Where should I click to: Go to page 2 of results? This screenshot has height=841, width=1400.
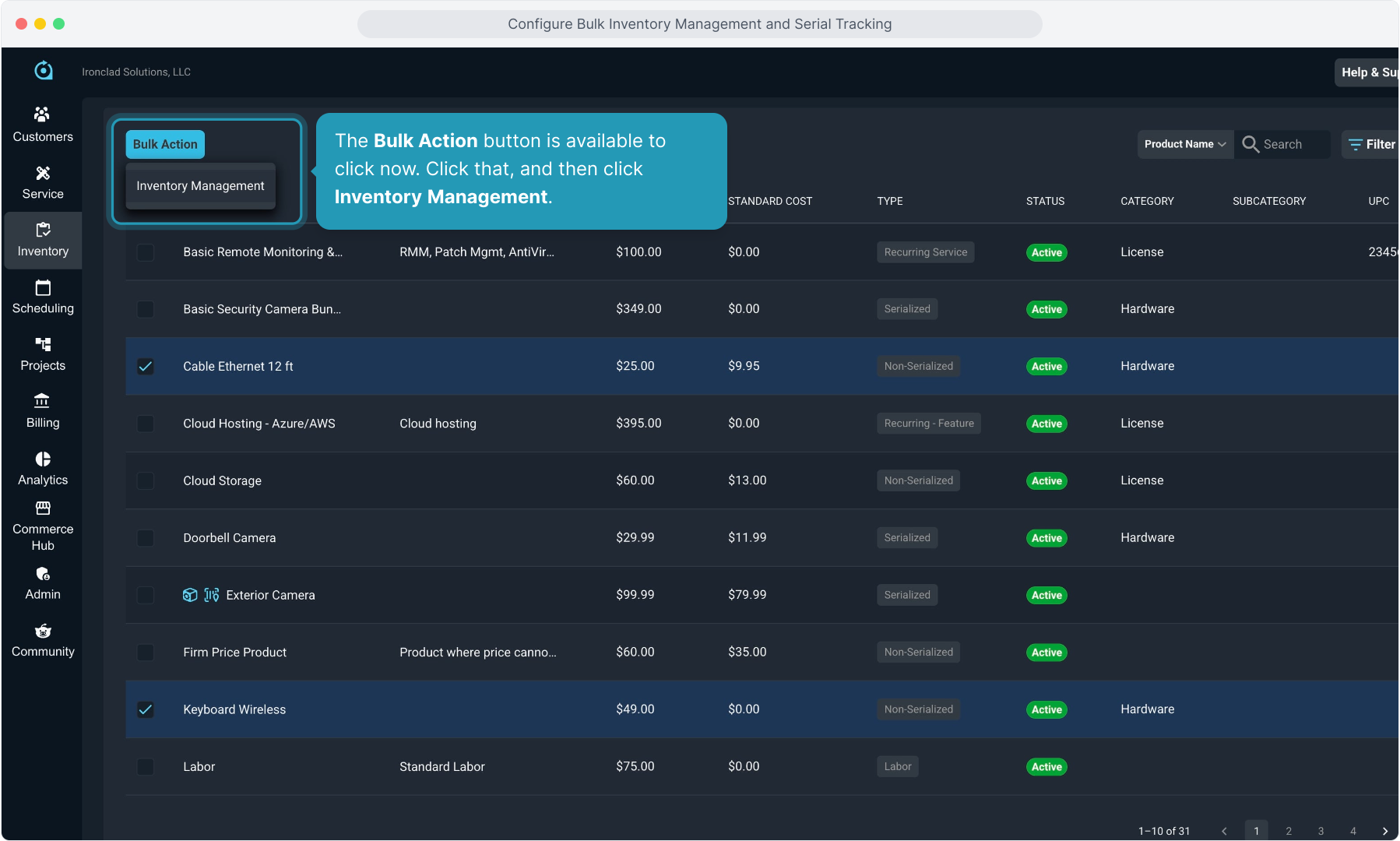tap(1289, 831)
